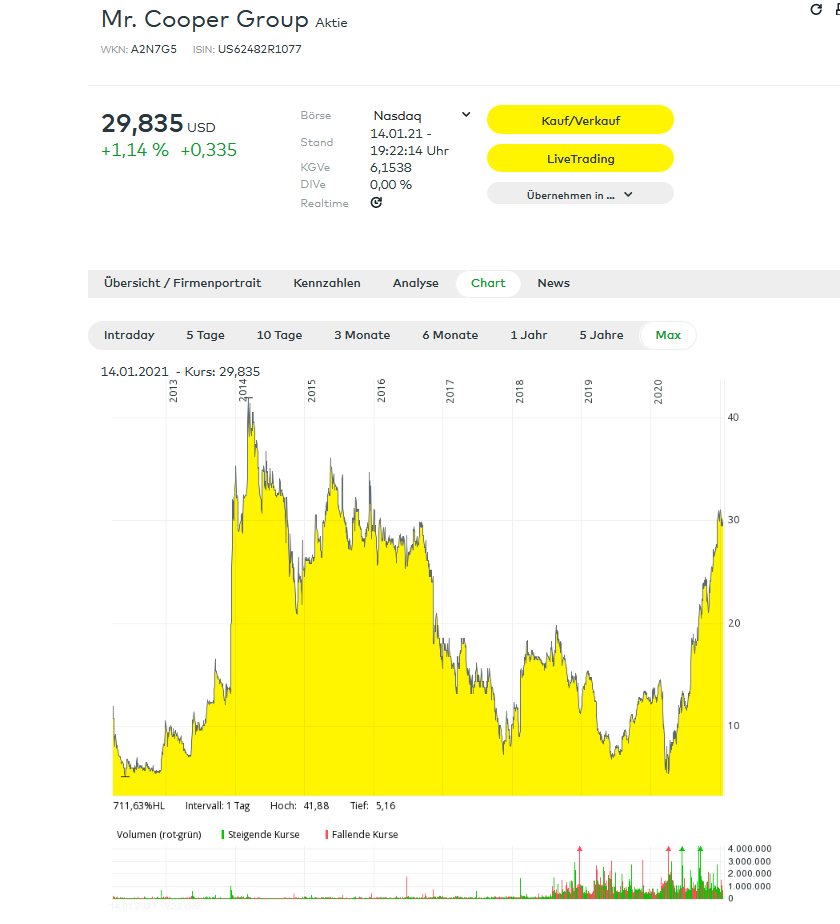
Task: Click the 2014 year label on chart
Action: point(242,391)
